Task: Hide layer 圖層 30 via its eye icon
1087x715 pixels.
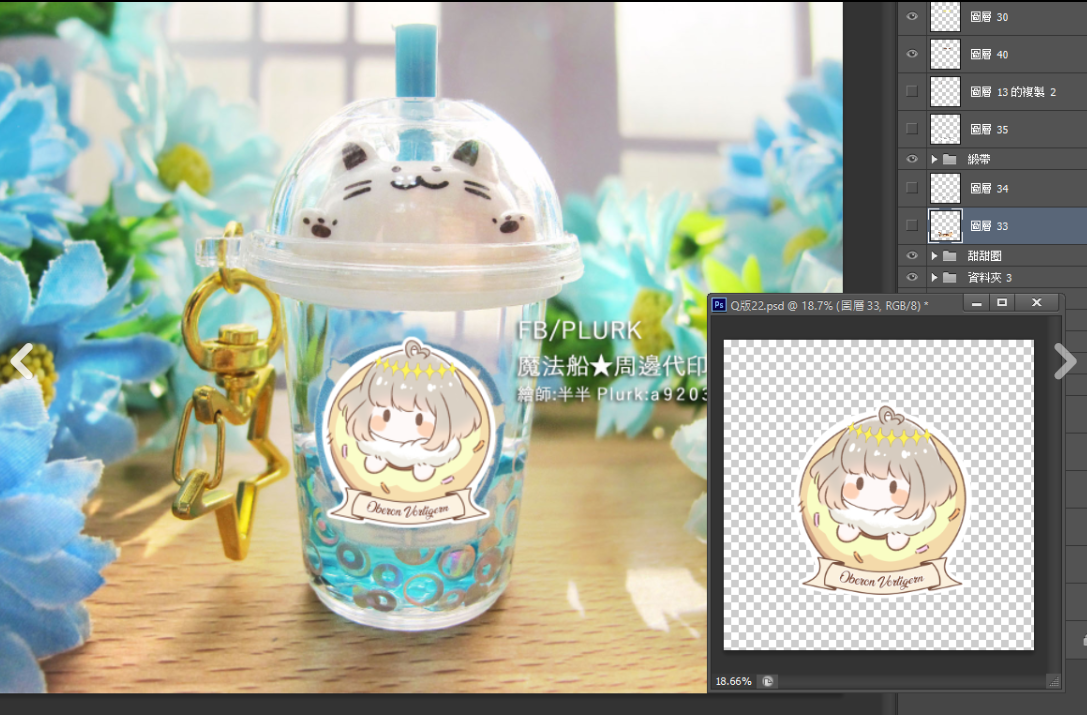Action: click(912, 17)
